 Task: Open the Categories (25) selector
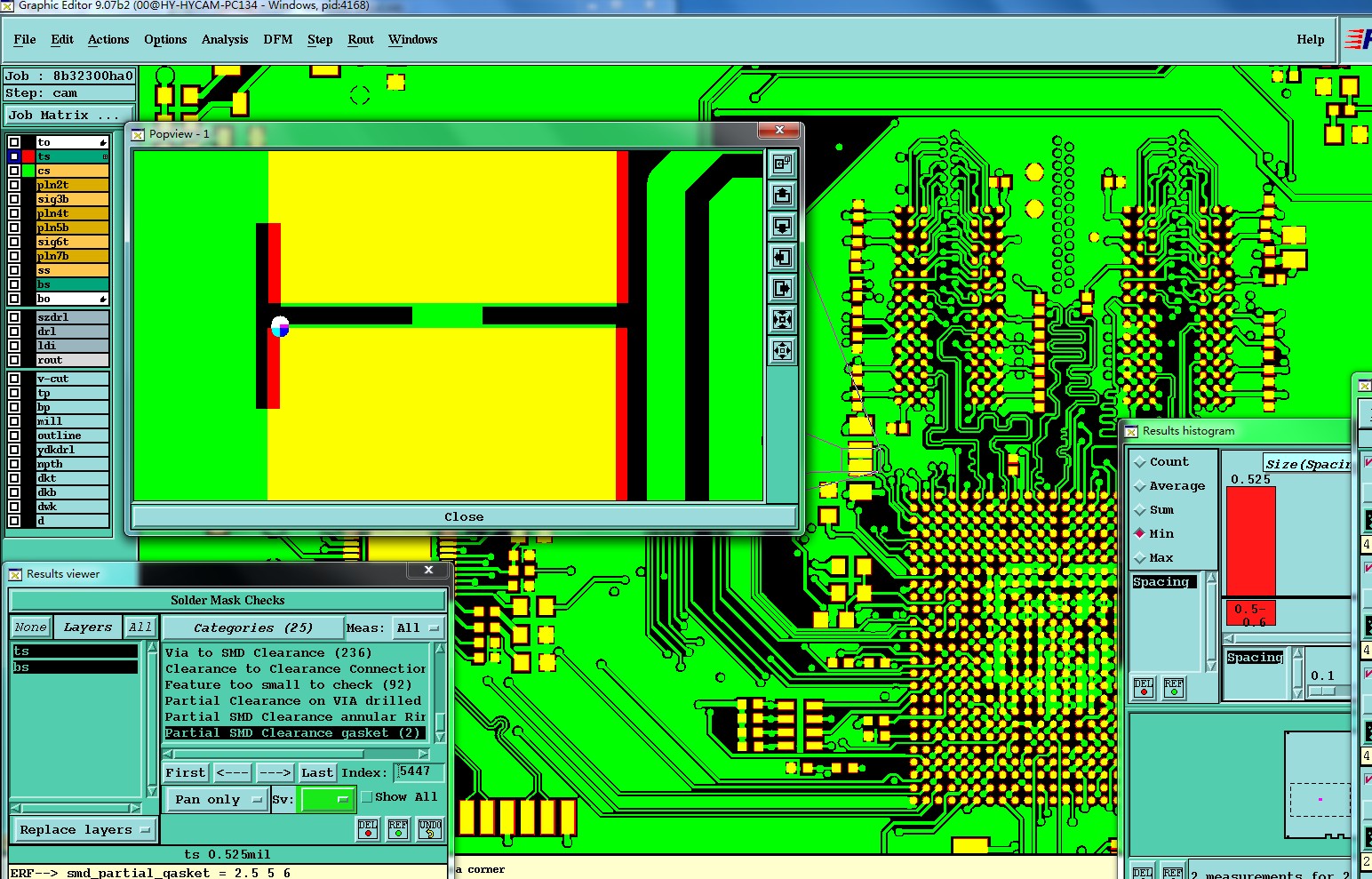coord(253,627)
